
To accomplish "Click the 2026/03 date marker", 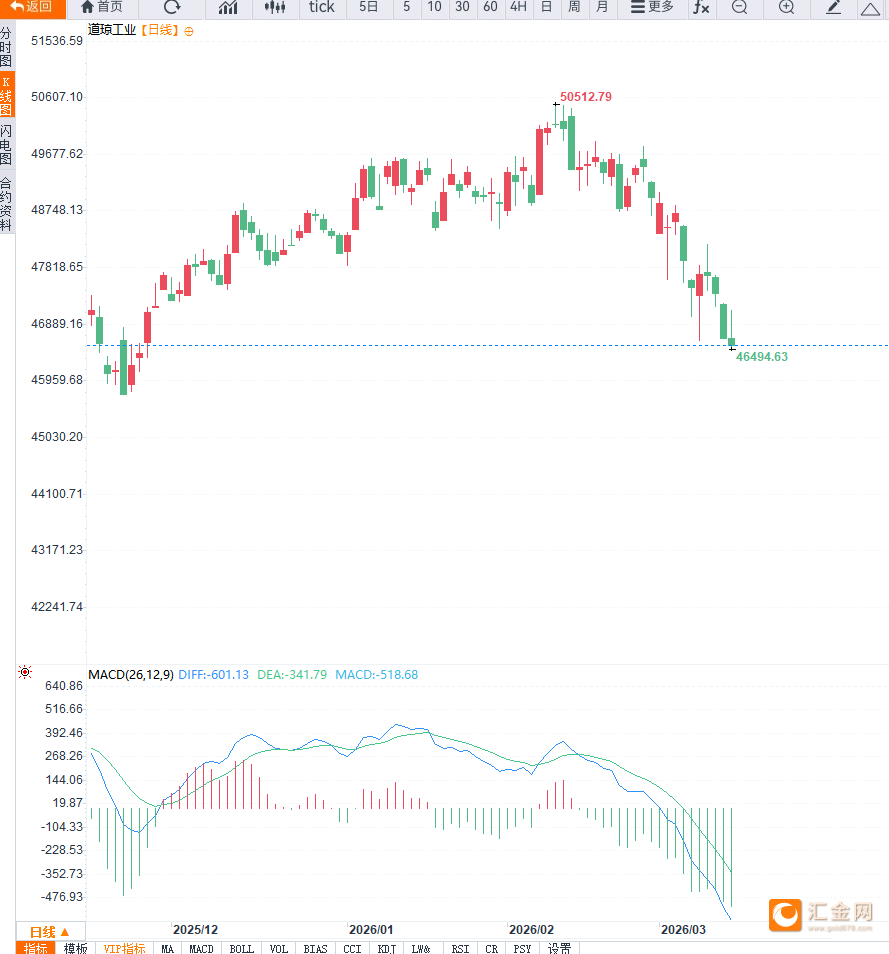I will (683, 930).
